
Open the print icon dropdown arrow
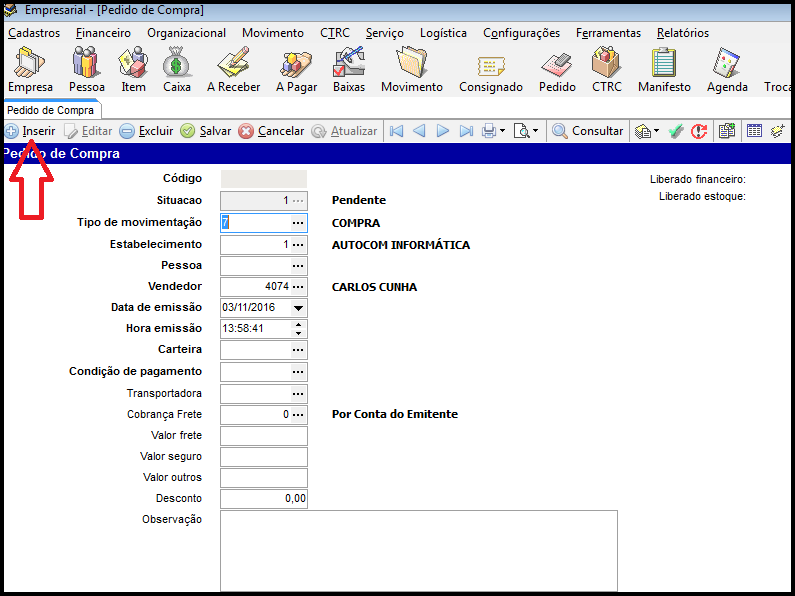point(502,131)
